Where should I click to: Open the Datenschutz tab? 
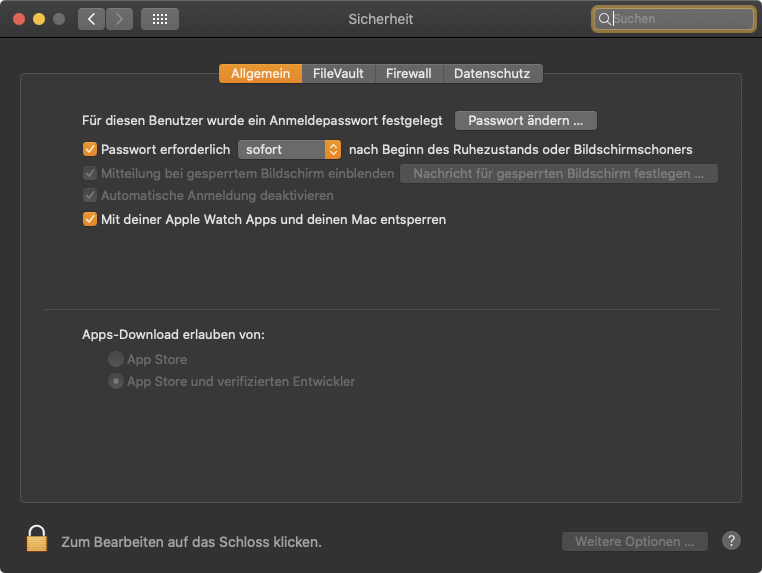[492, 74]
